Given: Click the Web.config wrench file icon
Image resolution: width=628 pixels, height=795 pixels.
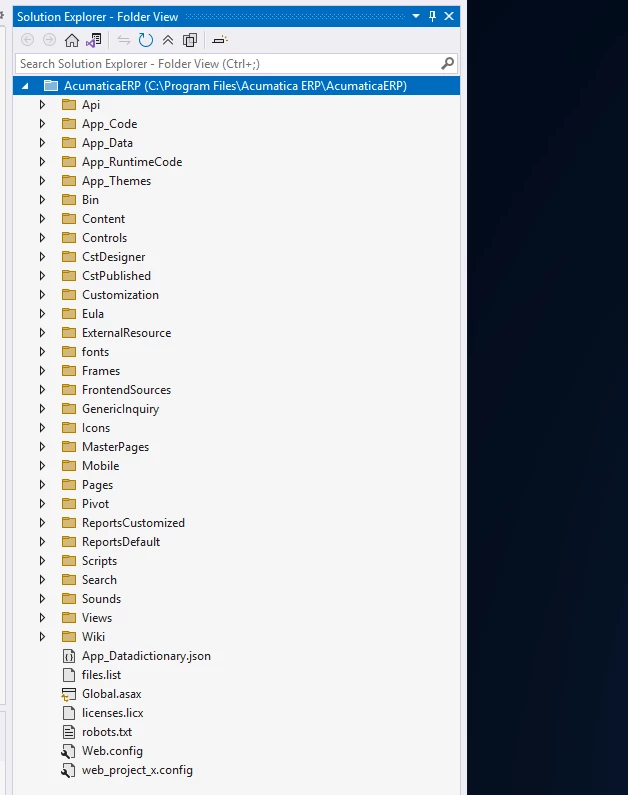Looking at the screenshot, I should [68, 751].
